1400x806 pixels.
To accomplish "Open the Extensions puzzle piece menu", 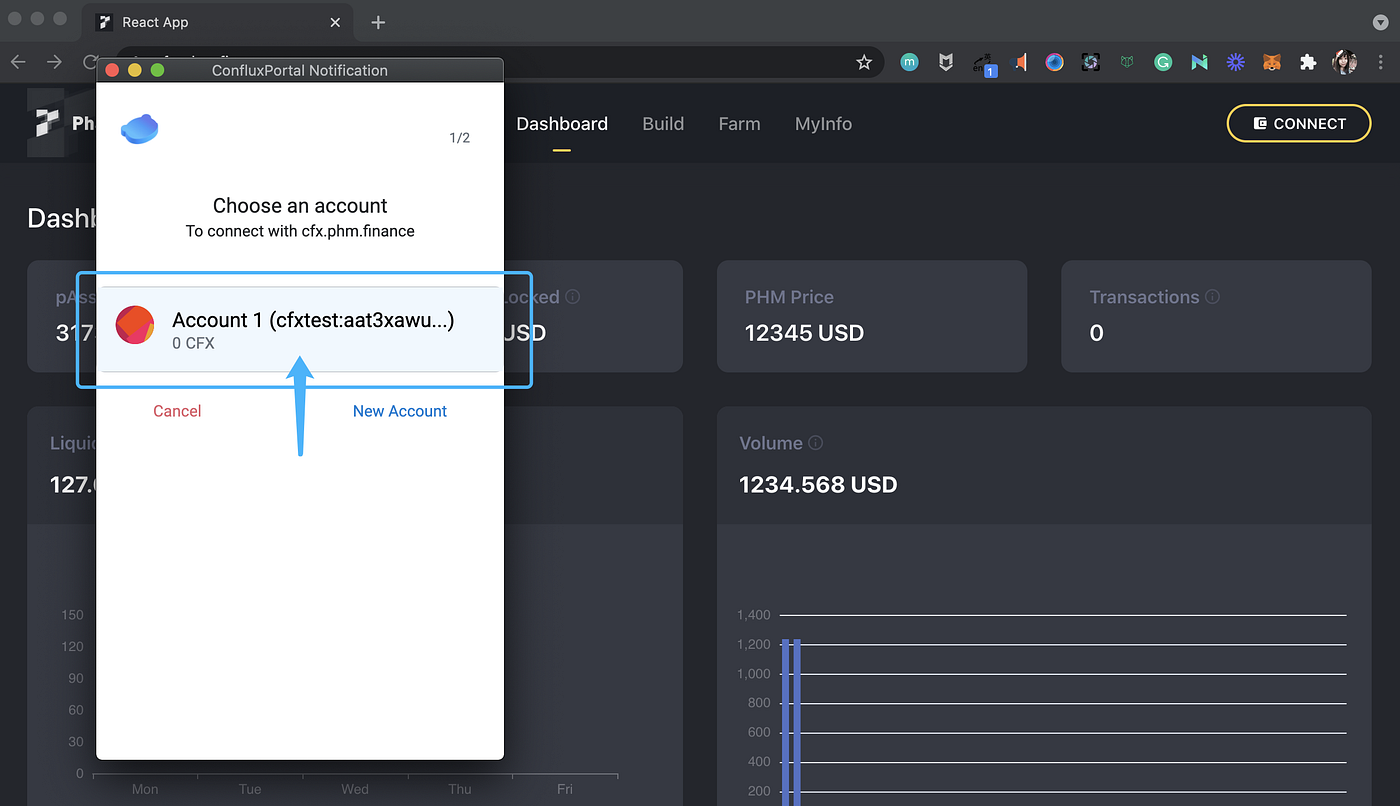I will coord(1307,62).
